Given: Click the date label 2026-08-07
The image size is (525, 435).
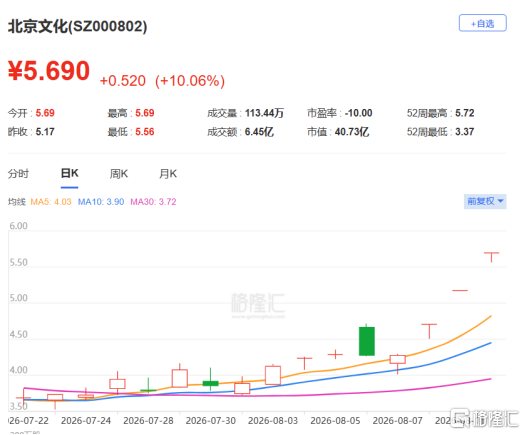Looking at the screenshot, I should pos(397,421).
